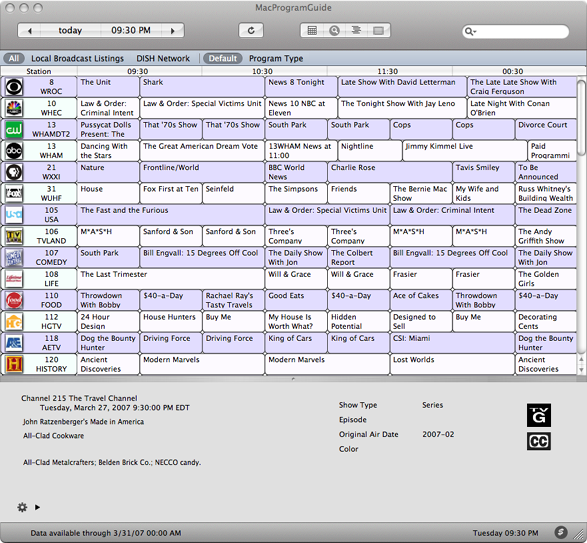Click the History Channel logo
The height and width of the screenshot is (543, 587).
point(14,364)
